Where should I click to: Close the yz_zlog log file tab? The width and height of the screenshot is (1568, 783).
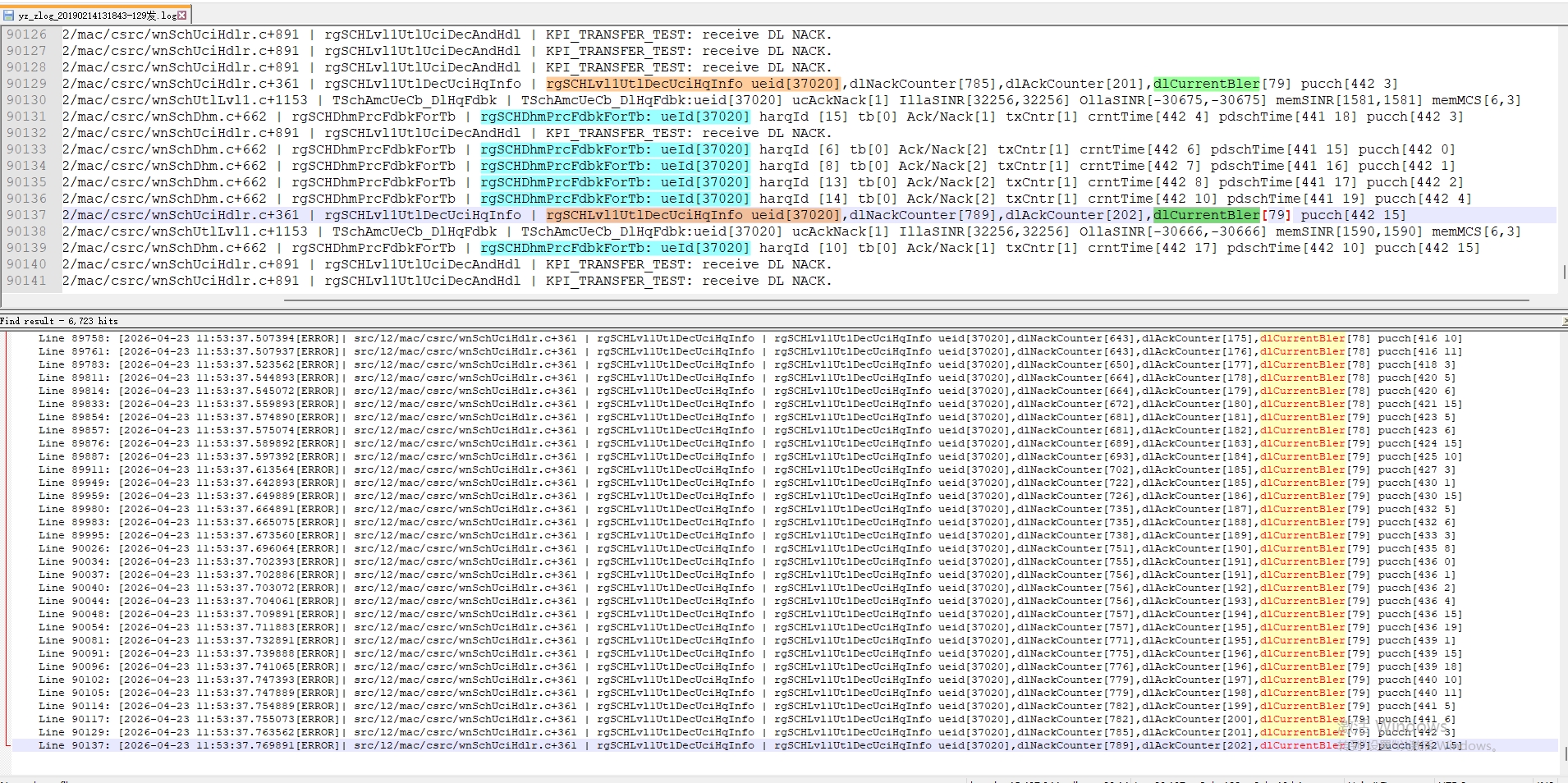tap(182, 15)
